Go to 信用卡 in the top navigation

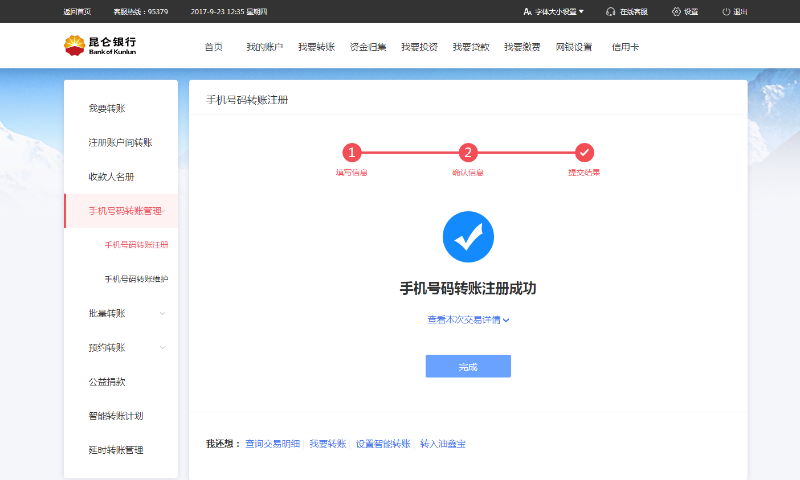624,47
